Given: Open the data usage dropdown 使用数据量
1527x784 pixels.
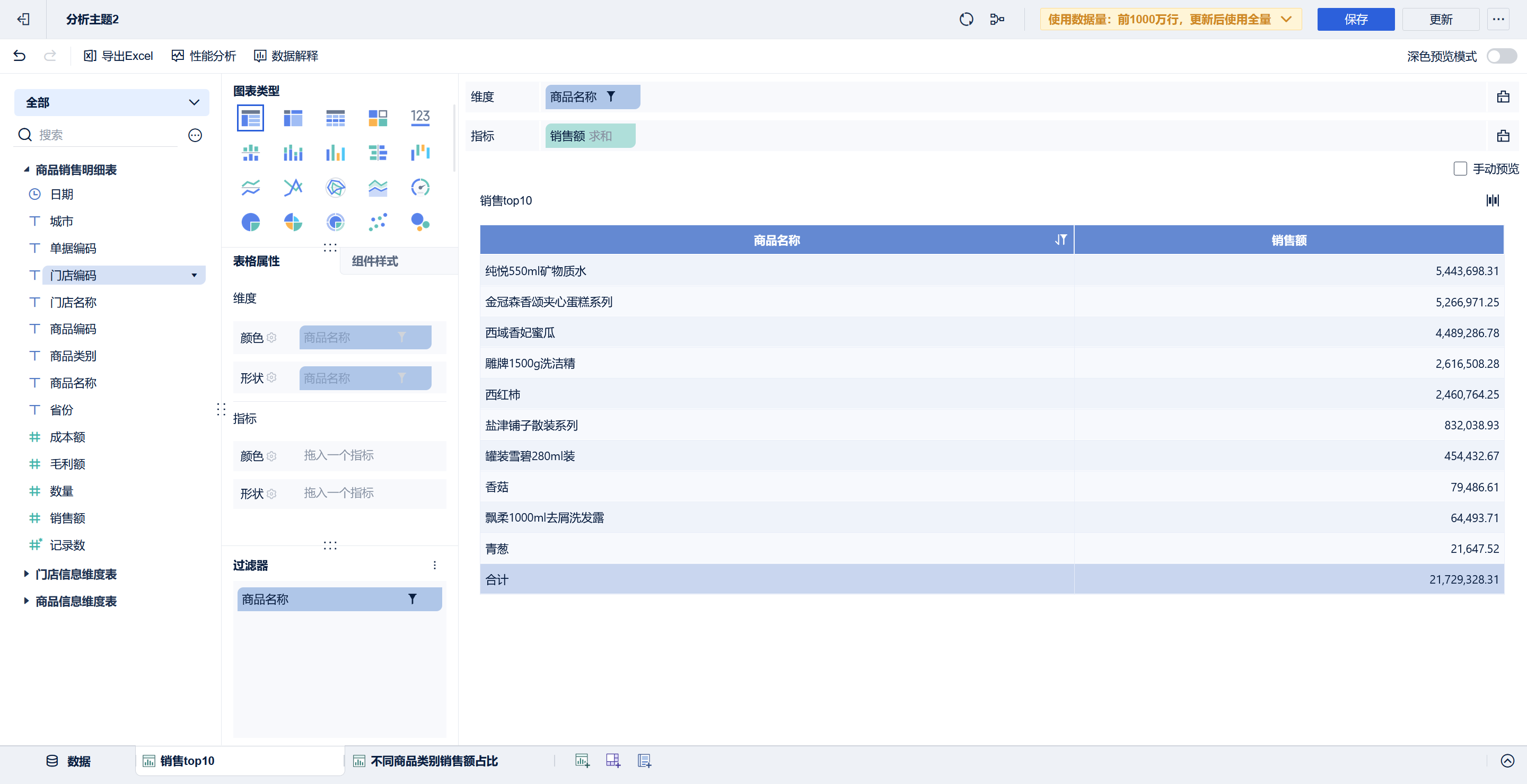Looking at the screenshot, I should 1170,20.
